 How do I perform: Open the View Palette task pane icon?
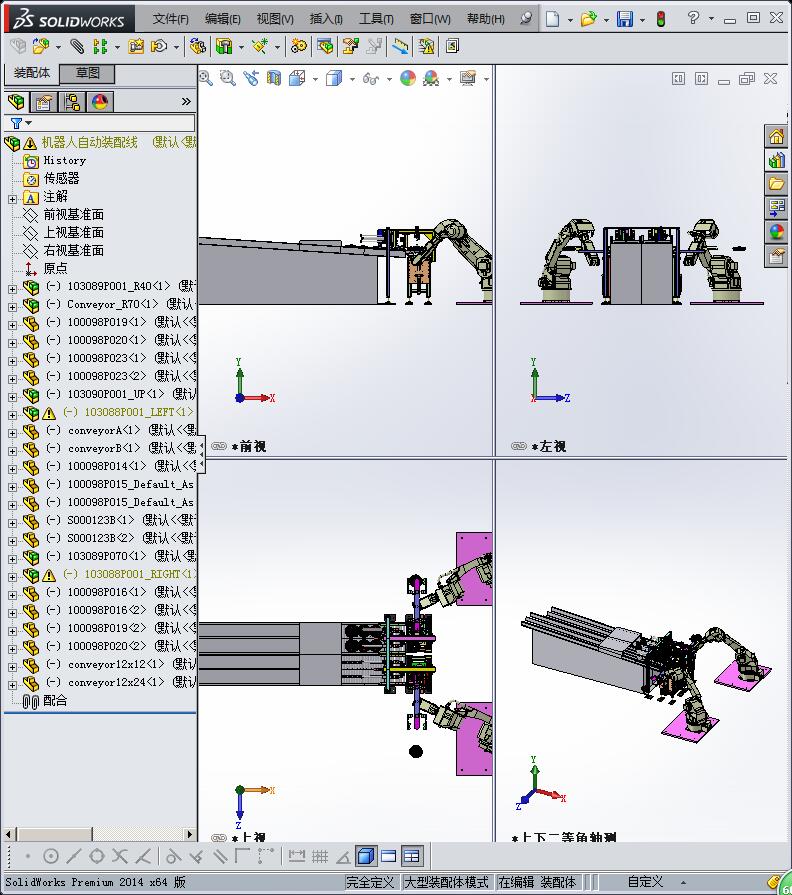pos(776,208)
